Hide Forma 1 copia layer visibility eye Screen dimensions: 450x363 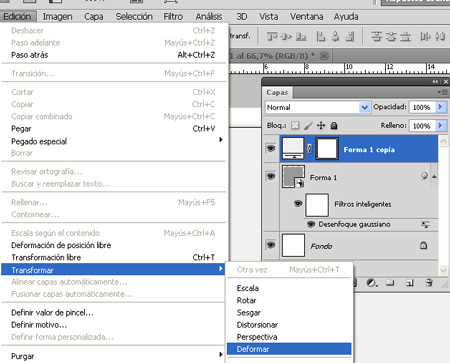pos(271,148)
